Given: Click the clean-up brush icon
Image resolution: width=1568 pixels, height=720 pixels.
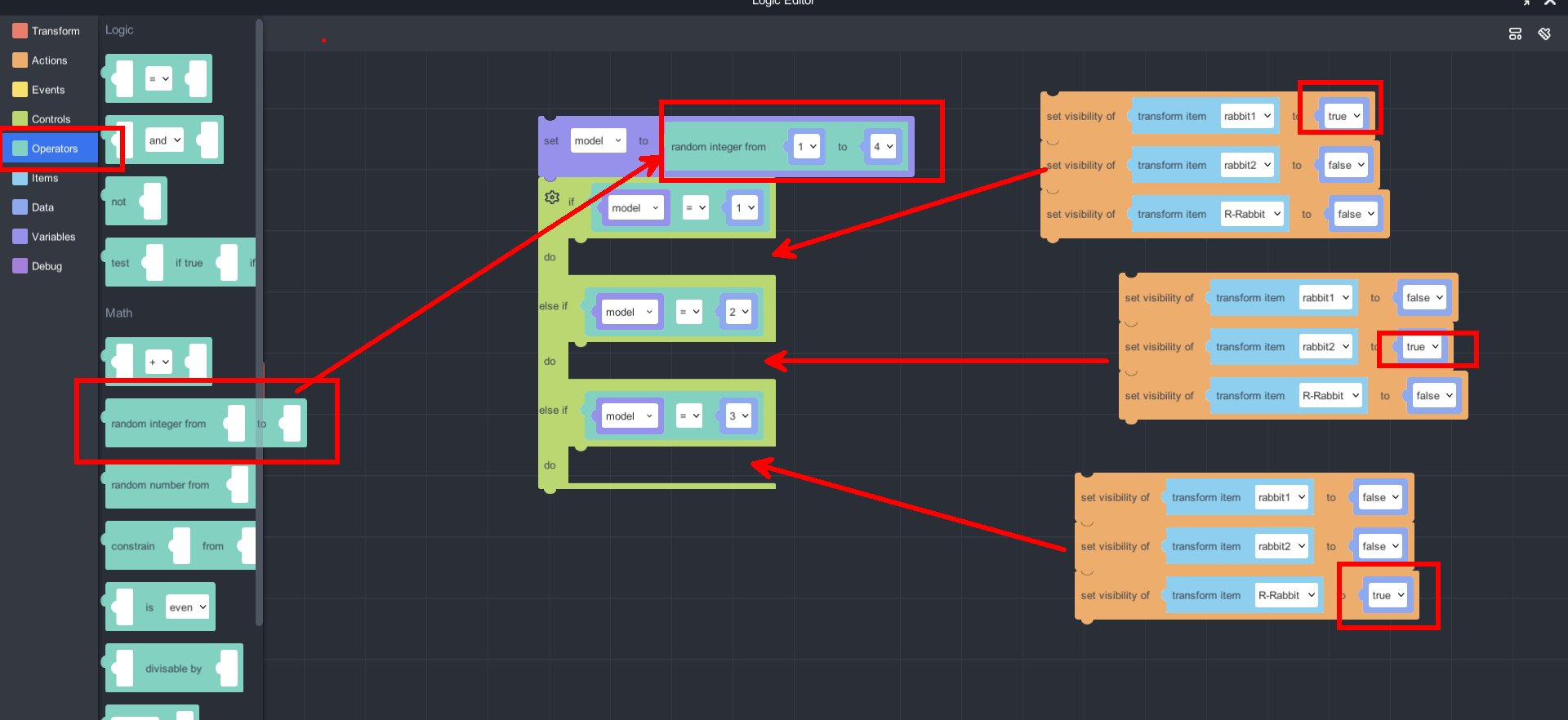Looking at the screenshot, I should click(1544, 33).
